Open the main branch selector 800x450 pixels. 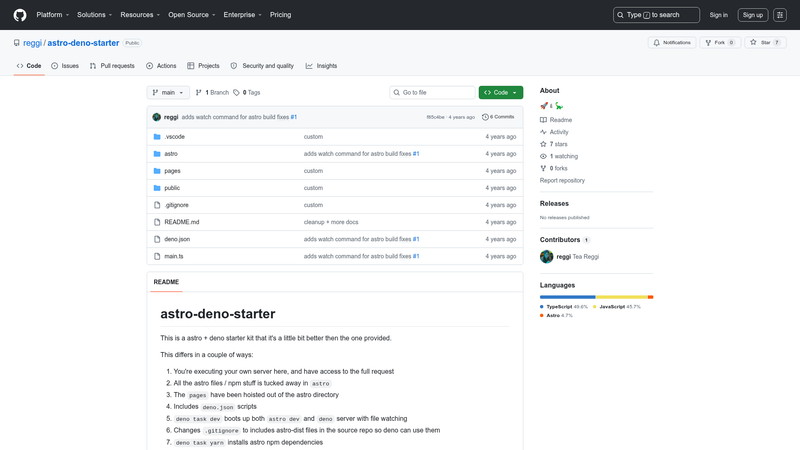tap(168, 92)
